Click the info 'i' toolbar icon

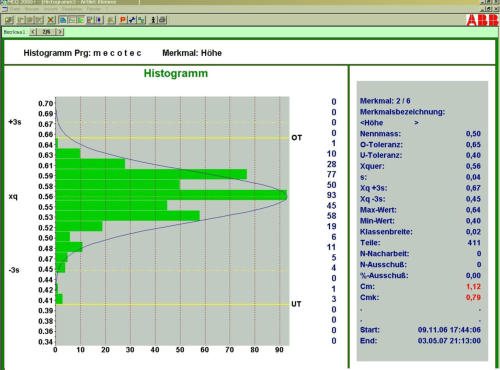pyautogui.click(x=153, y=20)
